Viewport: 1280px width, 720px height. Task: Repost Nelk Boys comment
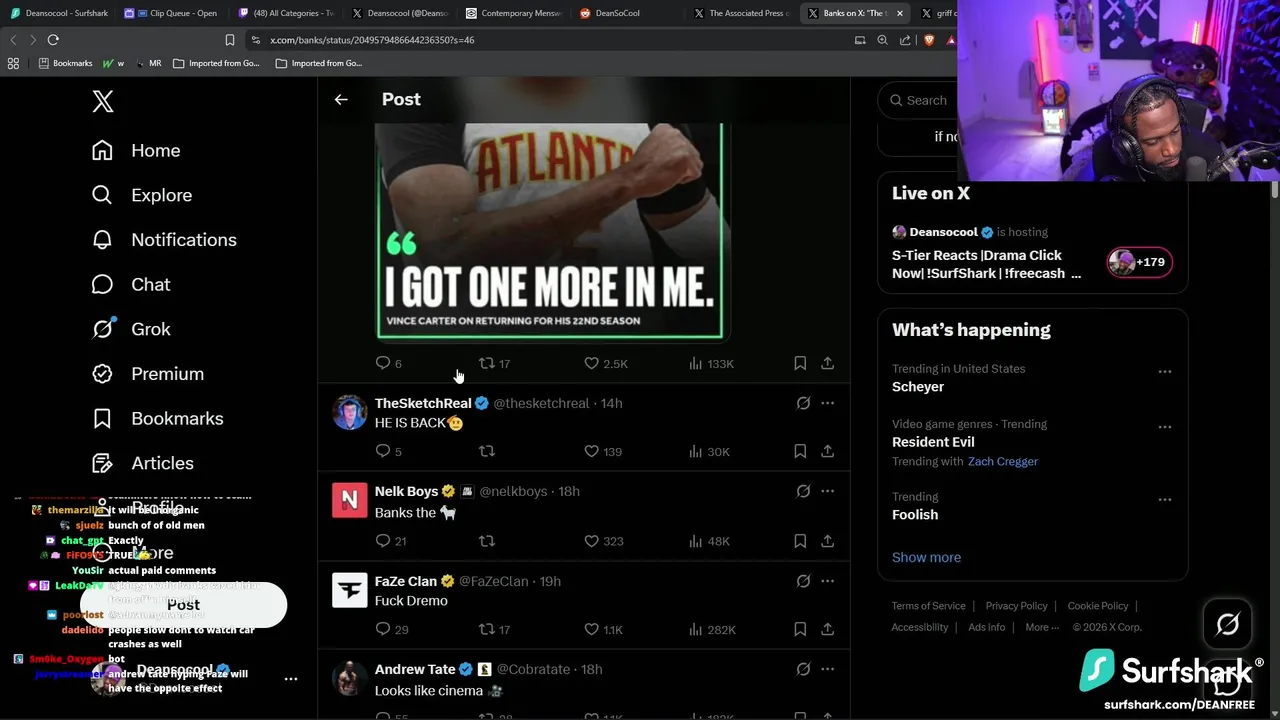pos(487,541)
